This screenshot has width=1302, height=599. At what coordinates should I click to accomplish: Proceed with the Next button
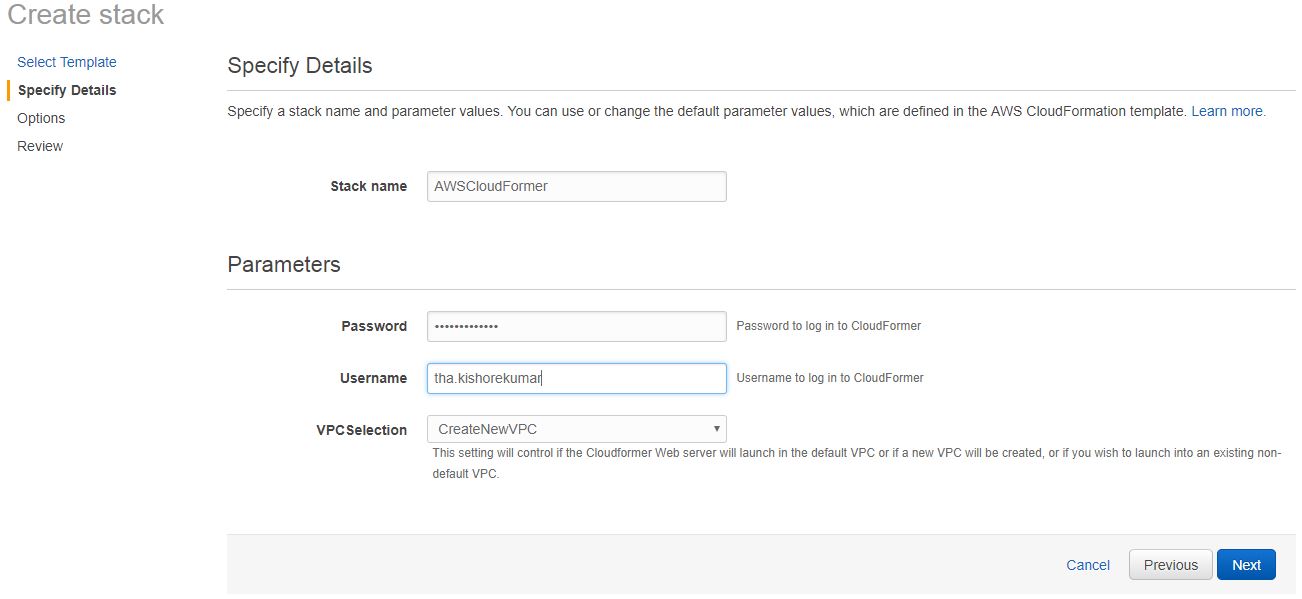(1246, 565)
